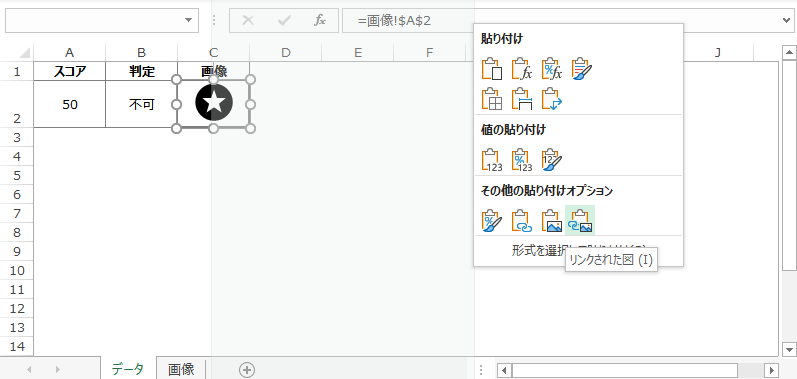Screen dimensions: 797x379
Task: Select column A header
Action: [x=70, y=52]
